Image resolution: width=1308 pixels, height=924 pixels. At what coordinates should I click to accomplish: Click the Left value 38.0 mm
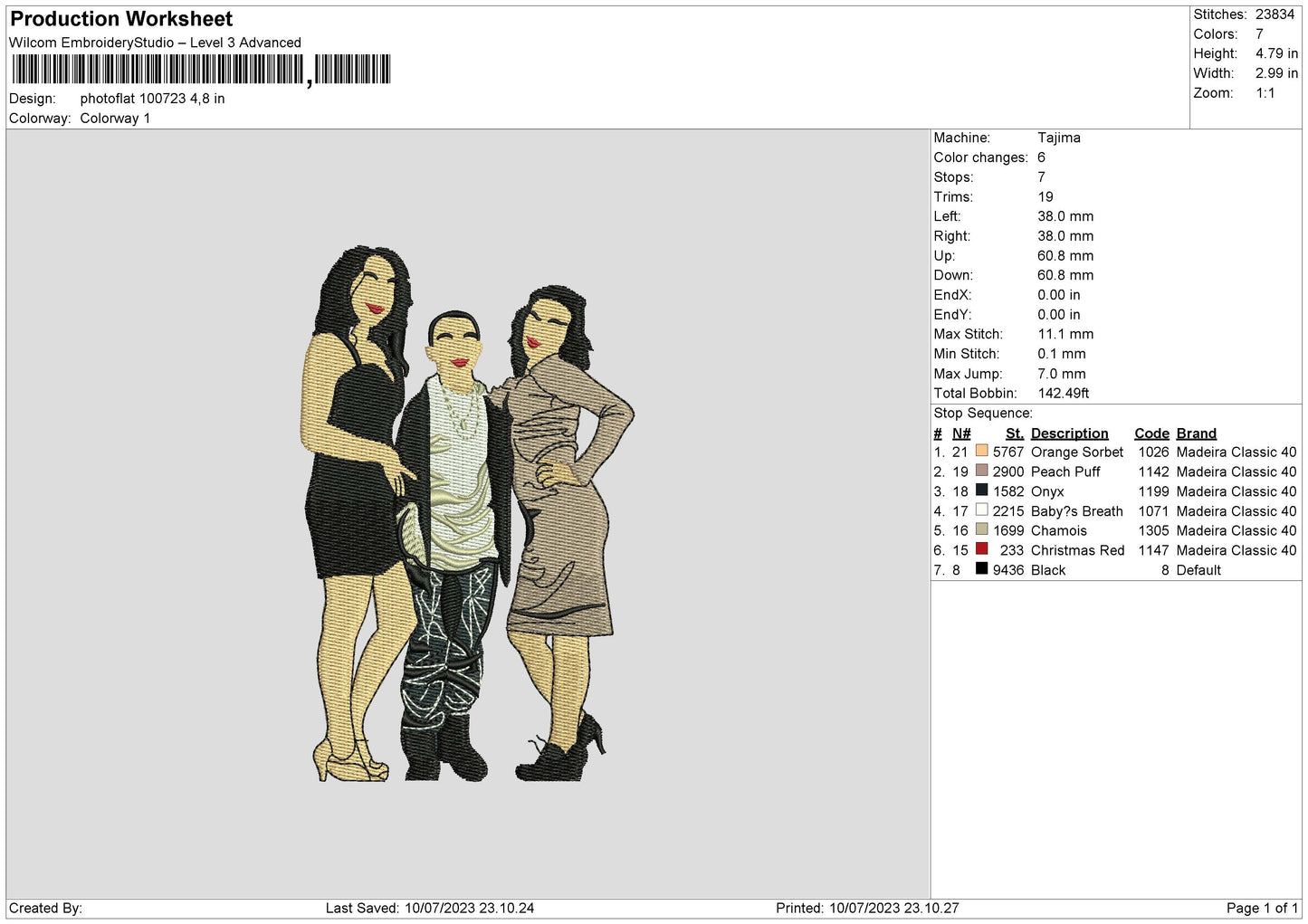(1065, 216)
